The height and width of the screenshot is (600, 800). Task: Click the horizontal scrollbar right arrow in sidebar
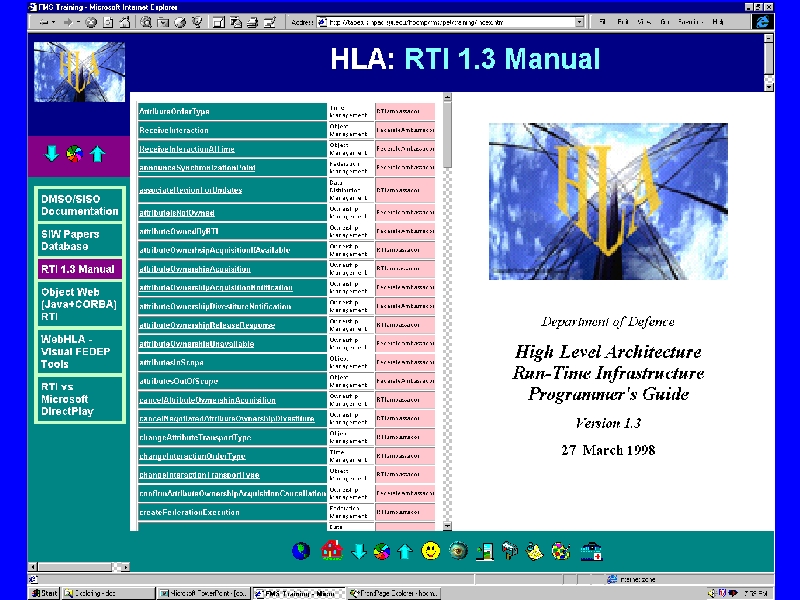tap(126, 567)
